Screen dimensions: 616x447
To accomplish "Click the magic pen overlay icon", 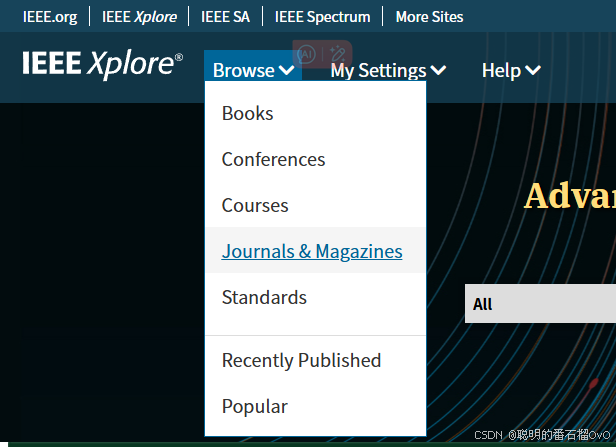I will click(337, 54).
